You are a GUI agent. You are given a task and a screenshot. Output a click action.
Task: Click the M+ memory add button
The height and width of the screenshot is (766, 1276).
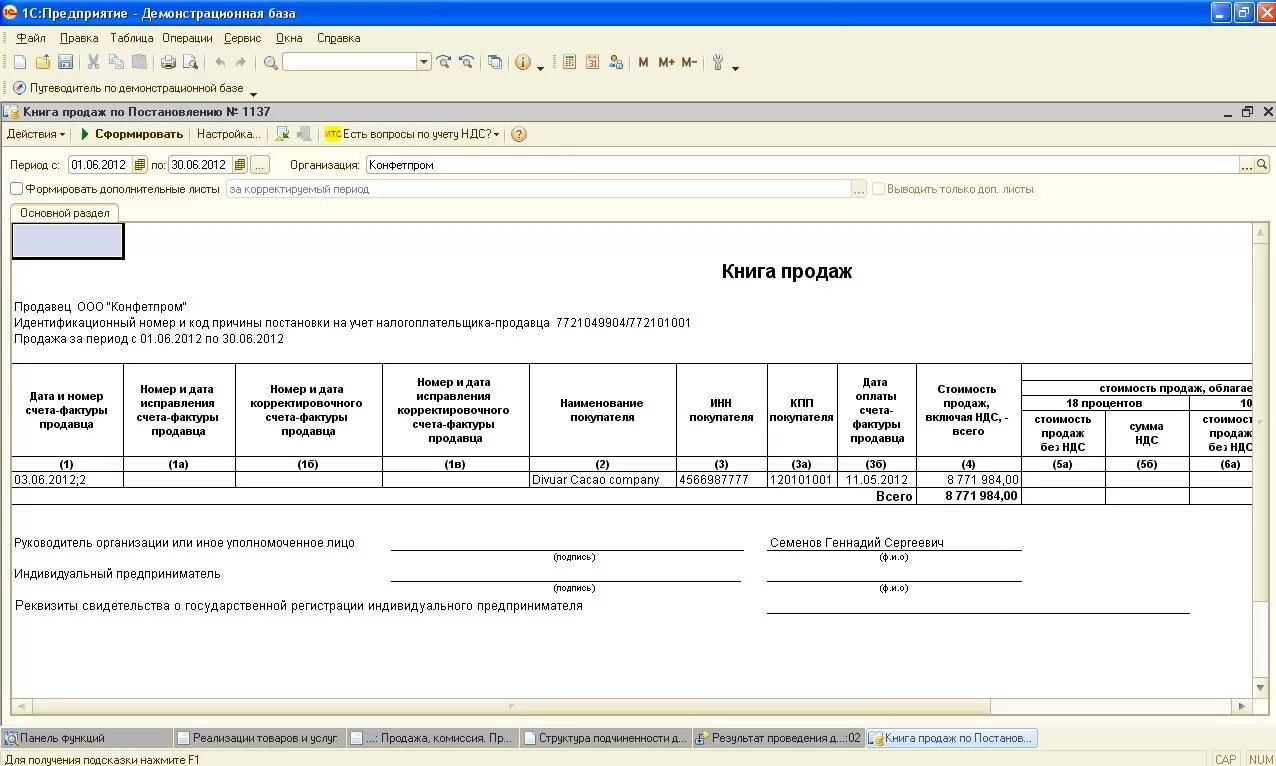pos(666,62)
